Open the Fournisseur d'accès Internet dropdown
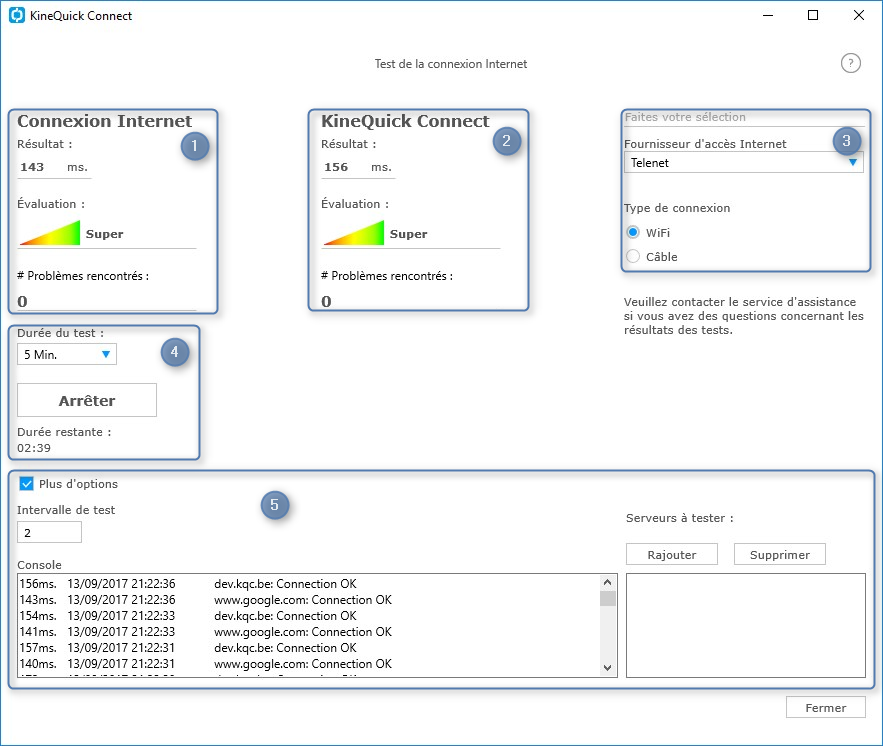The width and height of the screenshot is (883, 746). point(743,163)
